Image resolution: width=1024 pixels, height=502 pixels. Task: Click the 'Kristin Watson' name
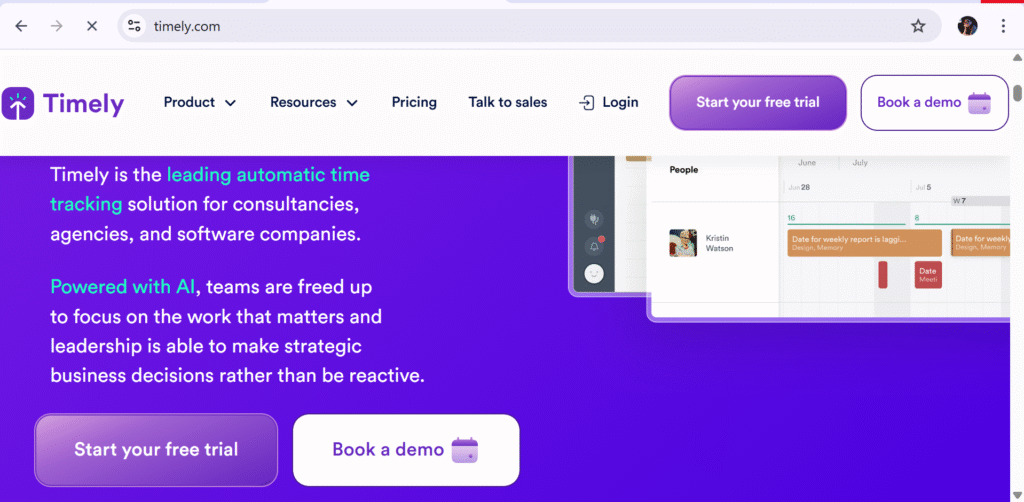(719, 243)
